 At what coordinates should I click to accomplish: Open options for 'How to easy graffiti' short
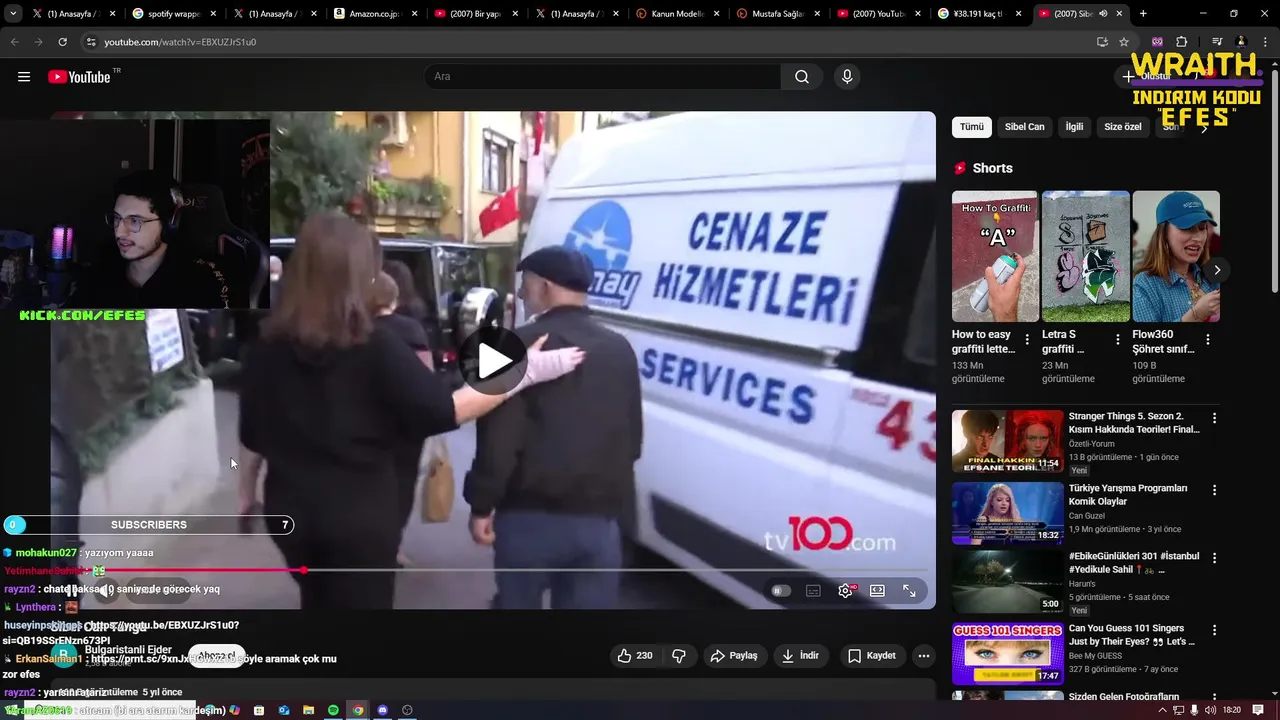[x=1027, y=340]
